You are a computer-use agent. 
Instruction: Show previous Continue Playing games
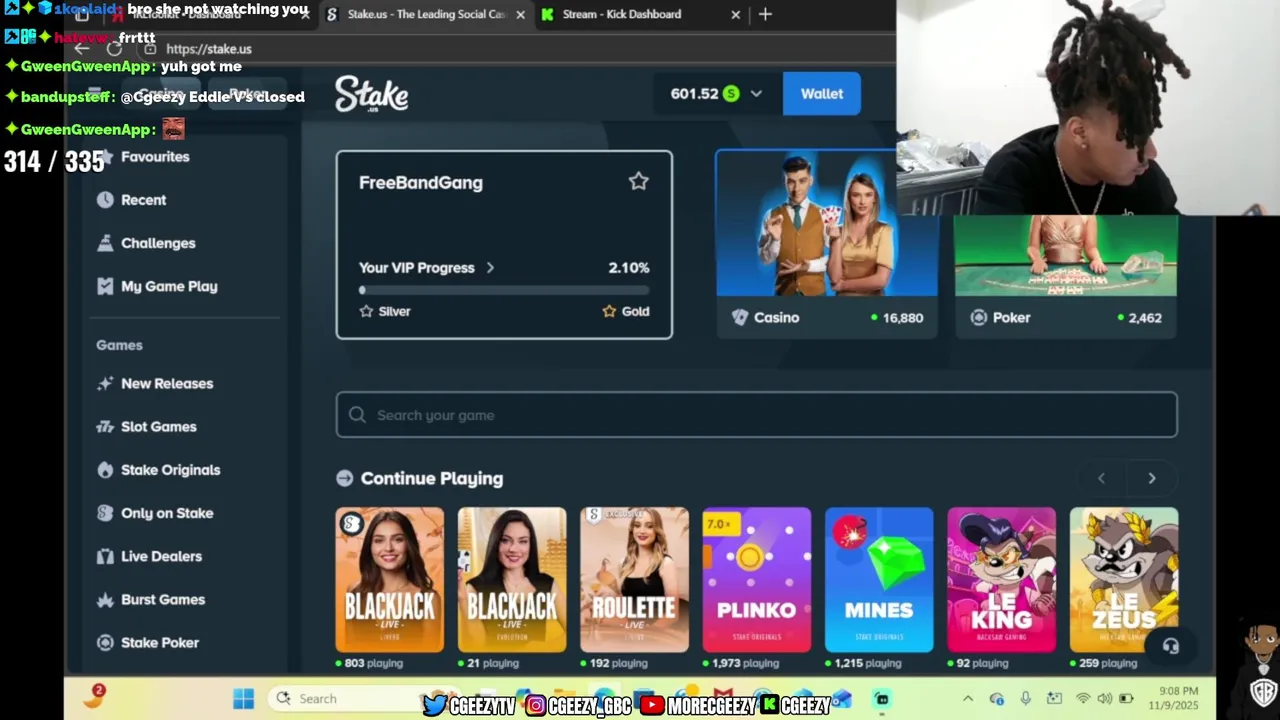pos(1101,478)
